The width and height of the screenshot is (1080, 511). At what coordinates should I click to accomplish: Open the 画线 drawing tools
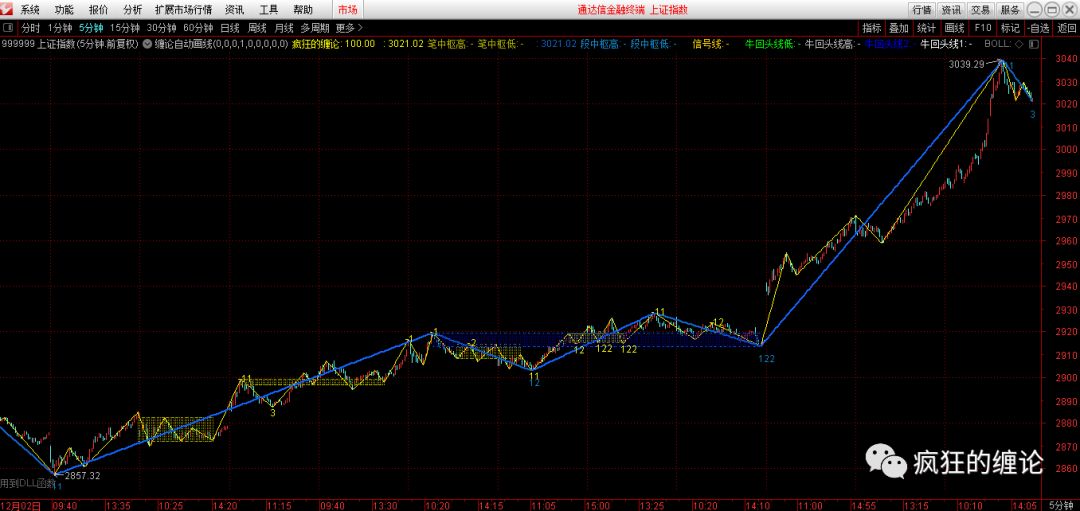954,28
